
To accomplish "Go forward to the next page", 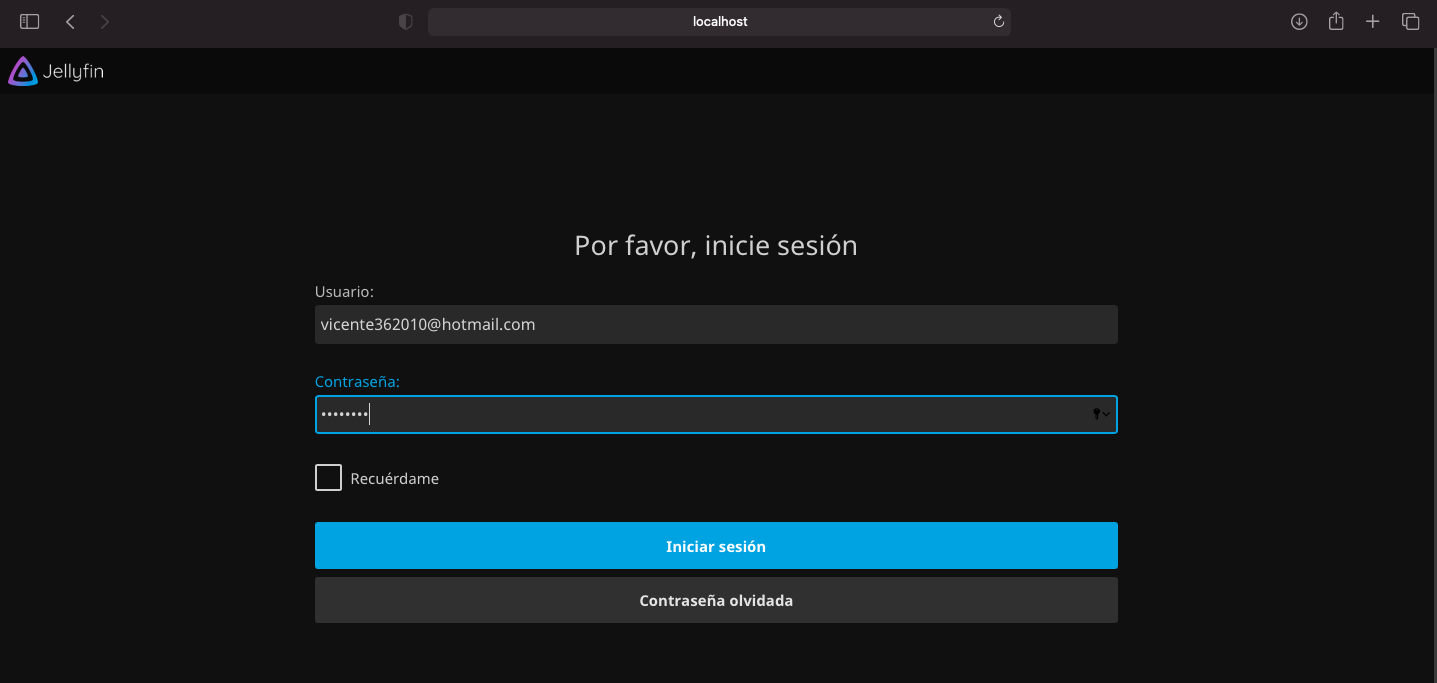I will pos(105,21).
